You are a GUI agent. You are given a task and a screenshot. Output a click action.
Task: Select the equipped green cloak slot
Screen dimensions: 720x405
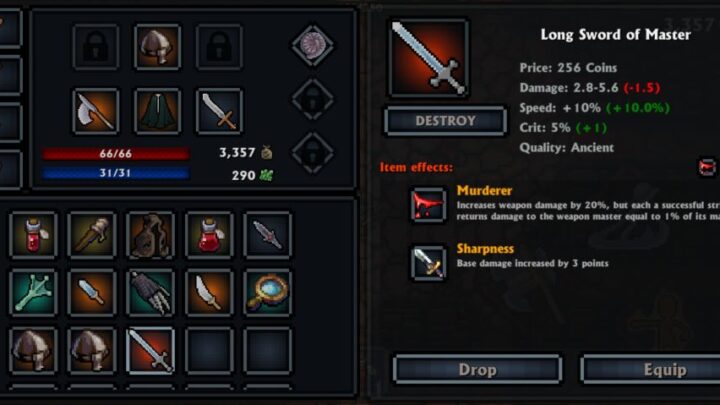coord(158,111)
